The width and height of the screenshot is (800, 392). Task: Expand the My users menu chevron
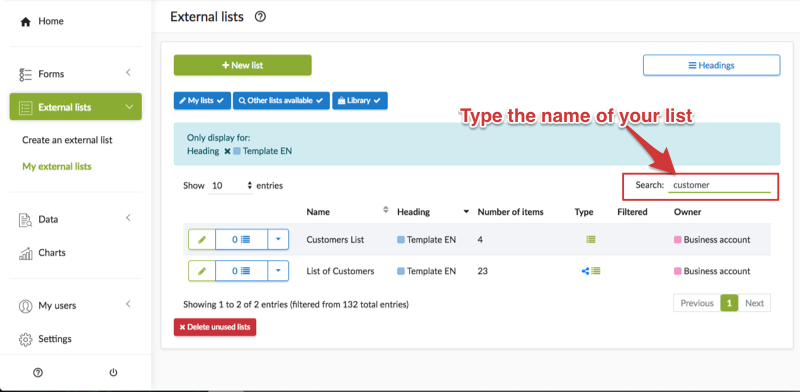click(129, 304)
